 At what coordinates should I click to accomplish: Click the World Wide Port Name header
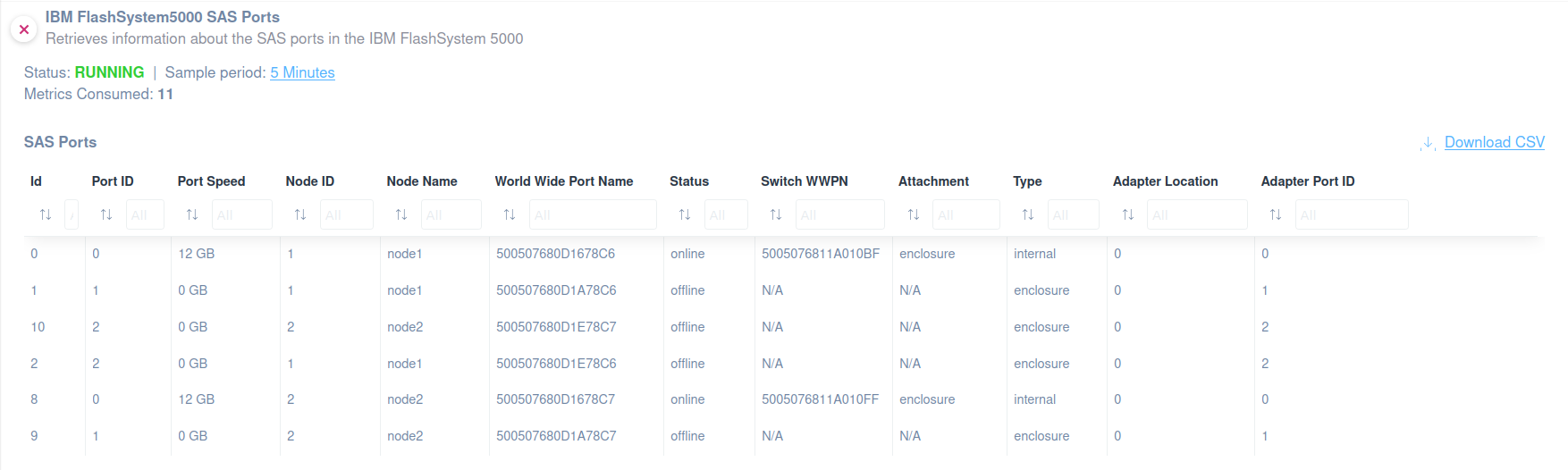tap(564, 181)
